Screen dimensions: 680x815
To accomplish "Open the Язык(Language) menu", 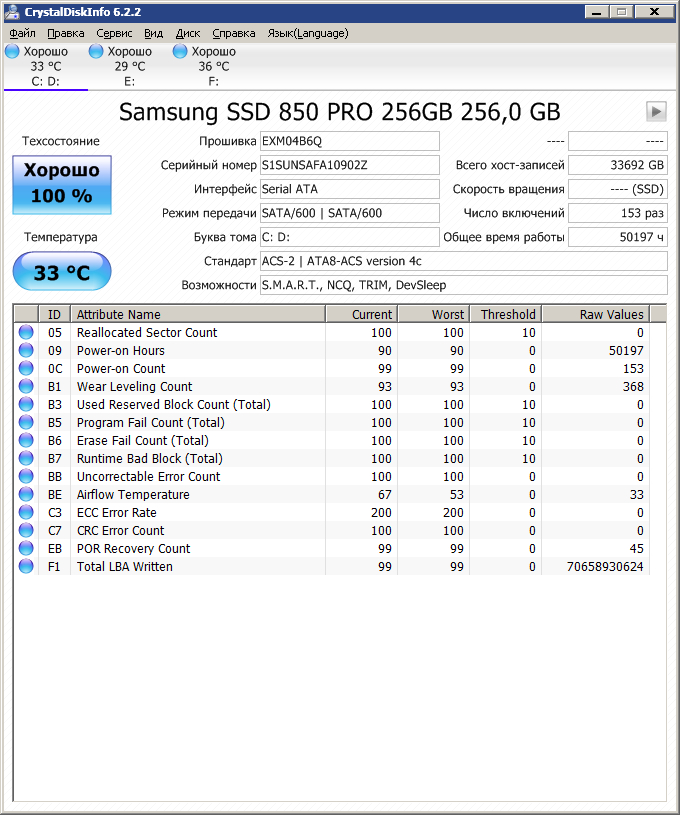I will point(308,33).
